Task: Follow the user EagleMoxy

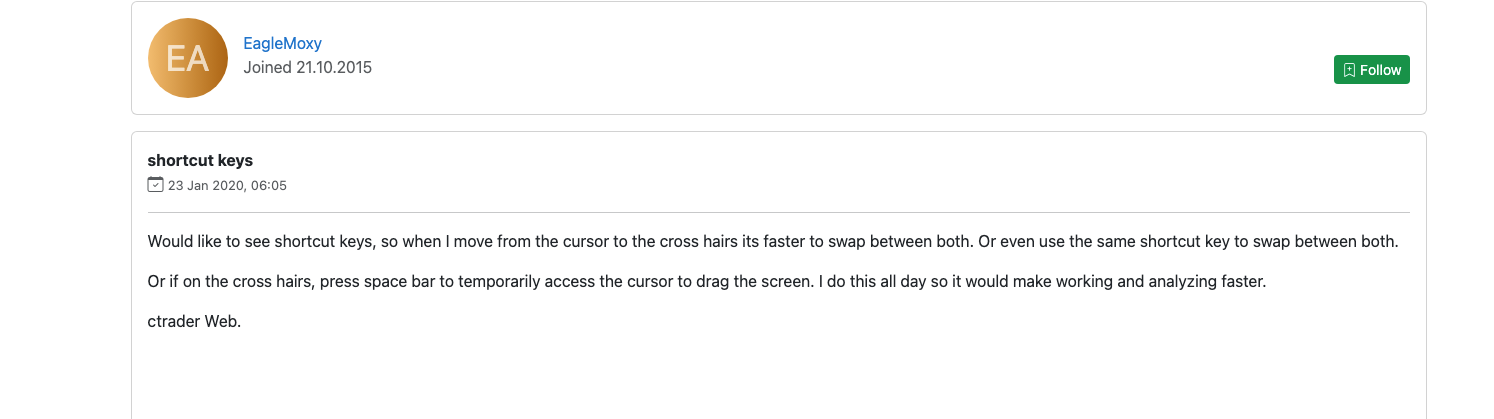Action: pyautogui.click(x=1371, y=70)
